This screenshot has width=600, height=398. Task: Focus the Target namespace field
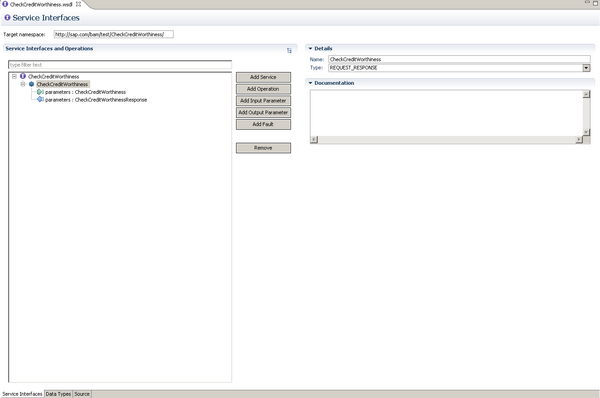click(114, 34)
